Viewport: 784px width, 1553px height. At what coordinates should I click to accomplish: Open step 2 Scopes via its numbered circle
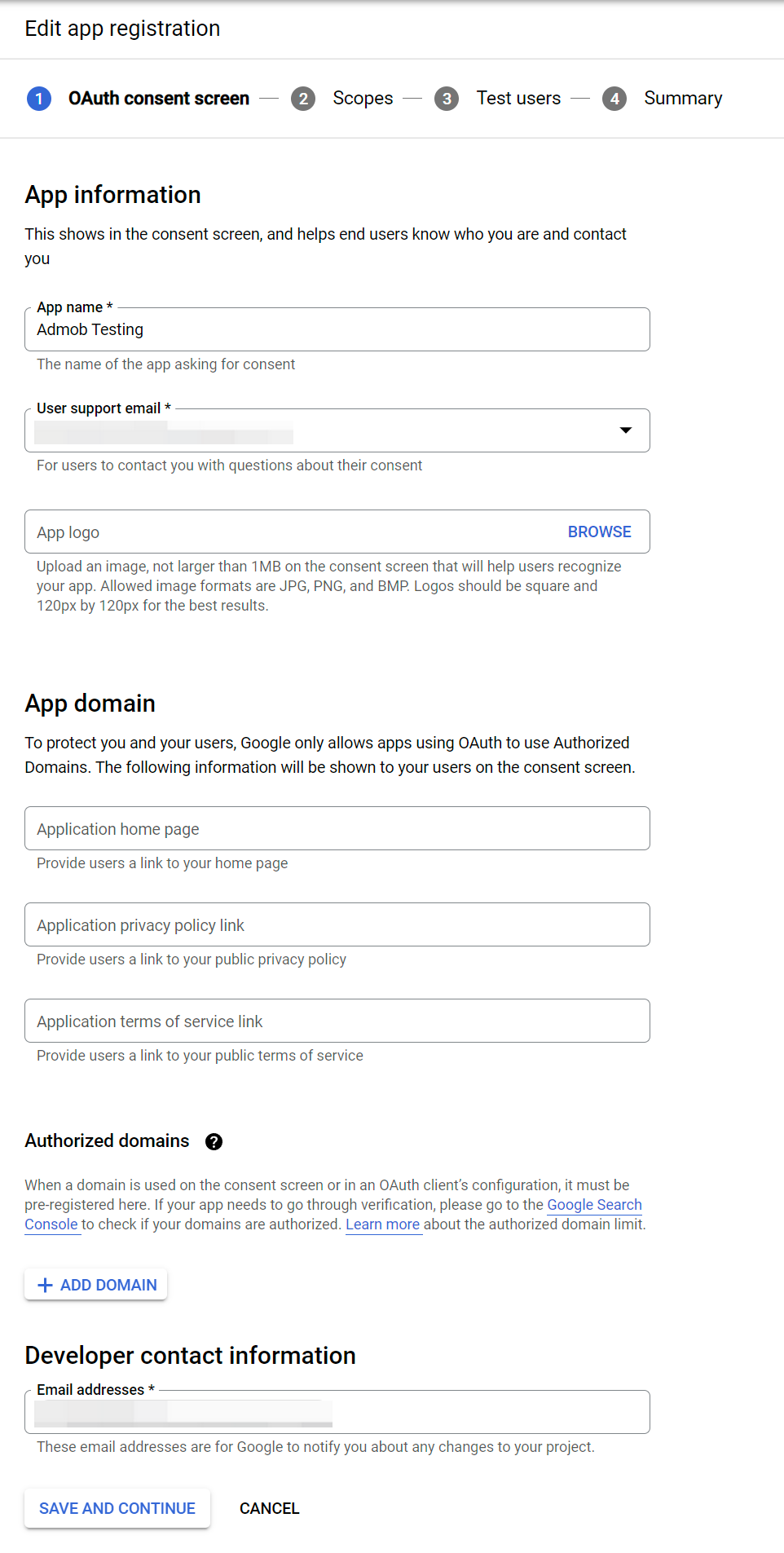[x=303, y=98]
